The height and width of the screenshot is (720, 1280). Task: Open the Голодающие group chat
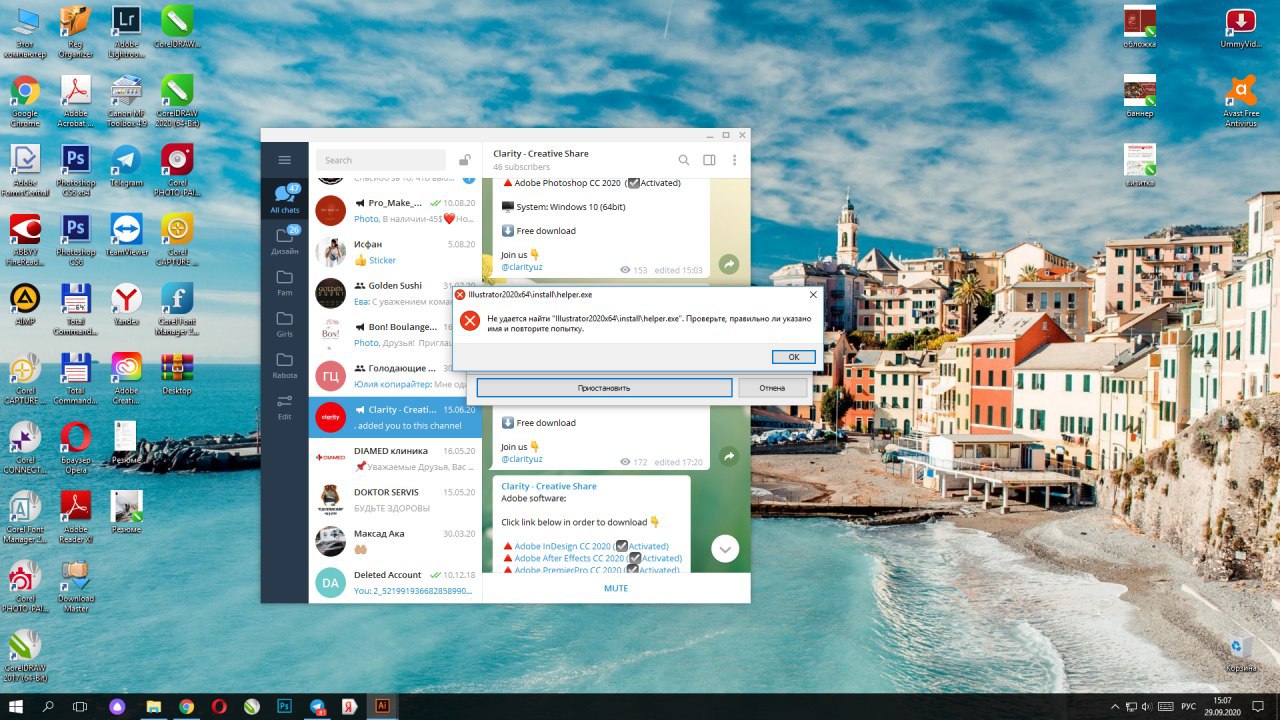click(x=395, y=376)
